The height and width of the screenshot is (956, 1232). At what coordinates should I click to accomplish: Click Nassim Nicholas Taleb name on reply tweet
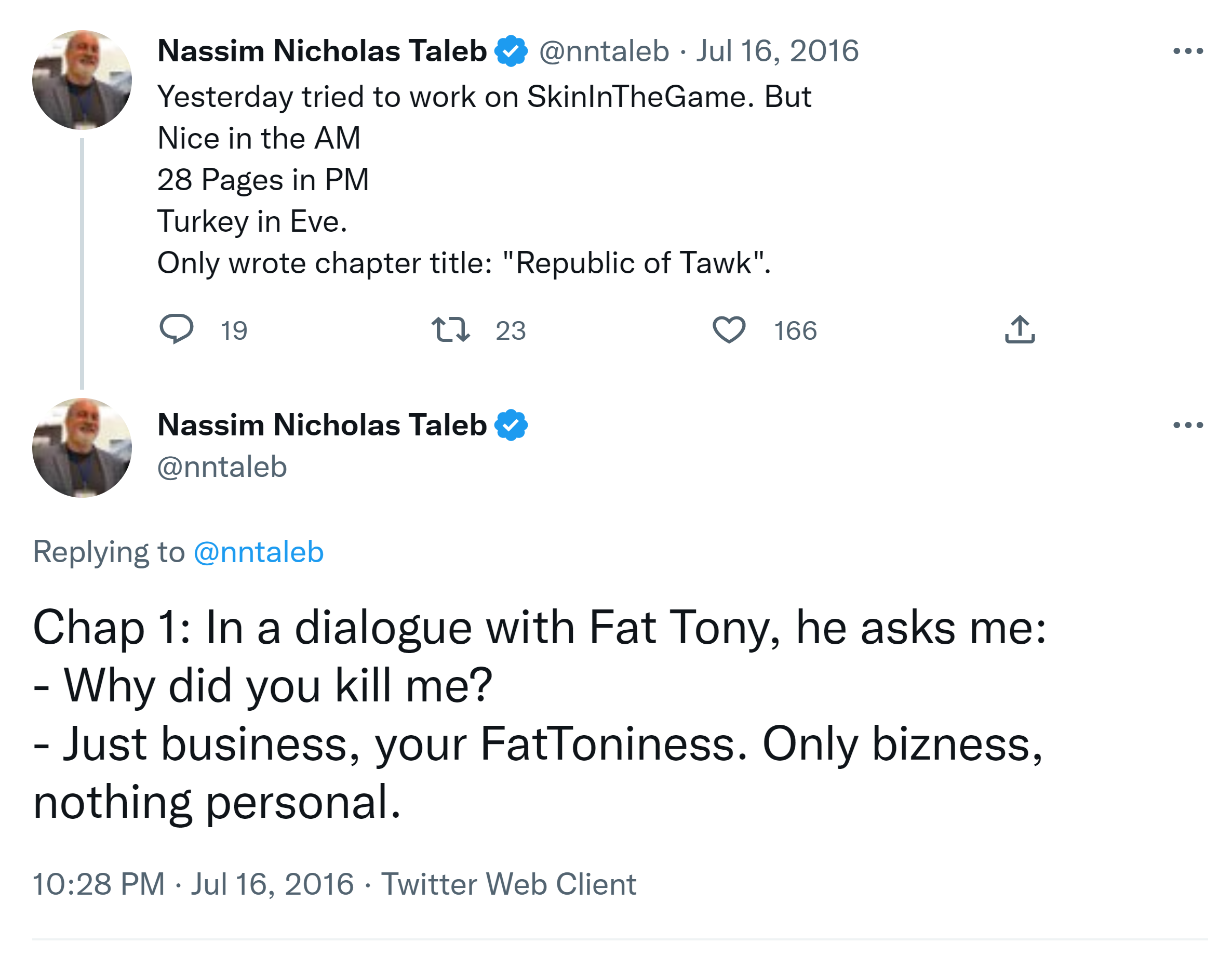point(322,425)
